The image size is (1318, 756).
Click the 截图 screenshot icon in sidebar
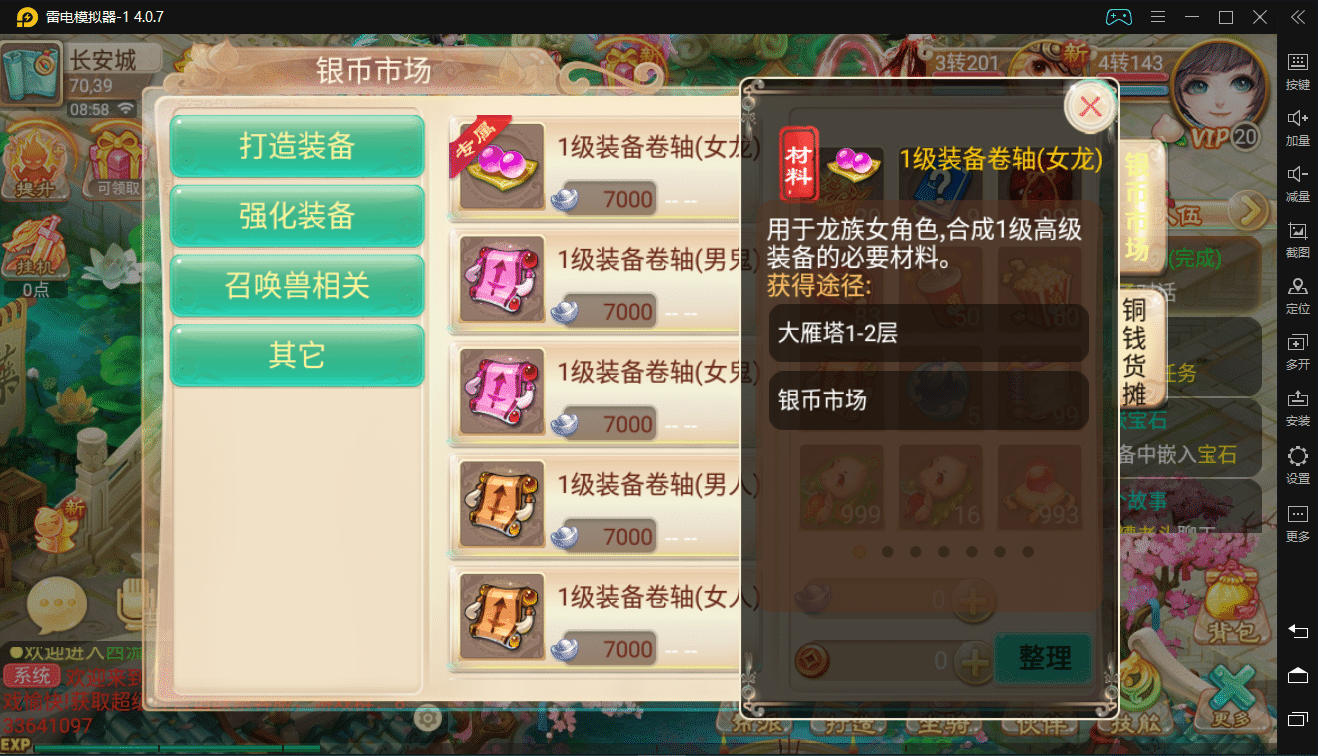[1297, 239]
